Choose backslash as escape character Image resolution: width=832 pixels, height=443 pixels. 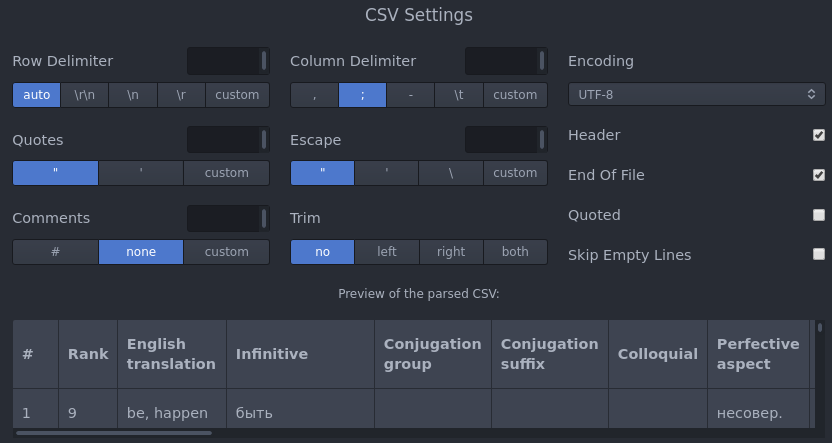(451, 173)
